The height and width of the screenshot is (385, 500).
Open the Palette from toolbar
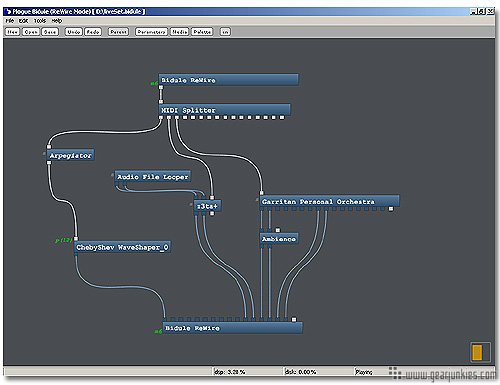click(202, 32)
